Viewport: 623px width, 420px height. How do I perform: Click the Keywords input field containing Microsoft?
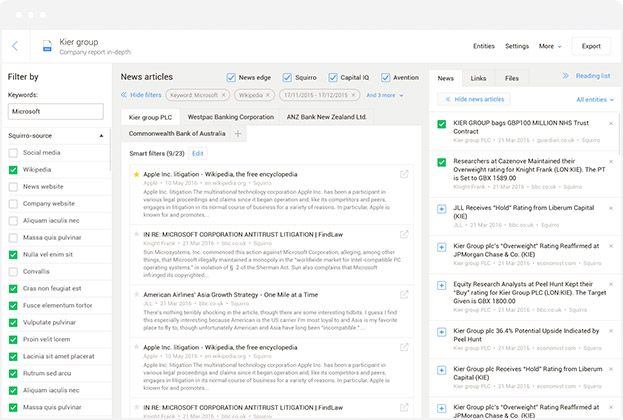pos(56,111)
